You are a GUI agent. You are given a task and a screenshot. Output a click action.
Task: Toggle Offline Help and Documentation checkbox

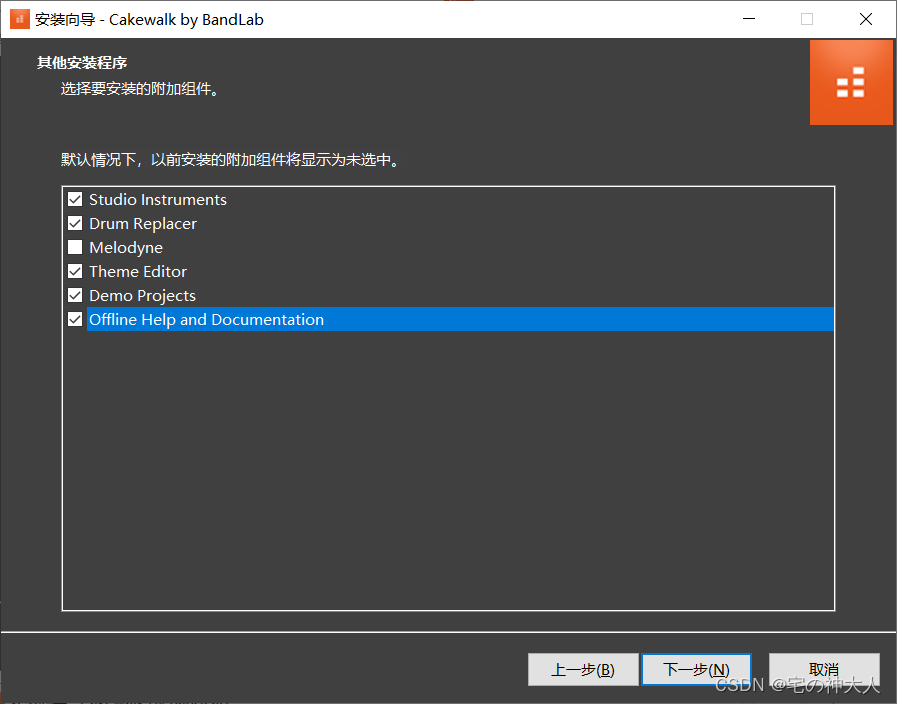coord(75,319)
